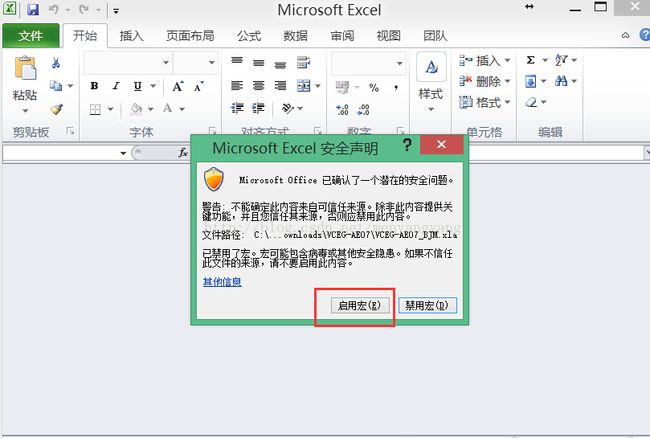Viewport: 650px width, 438px height.
Task: Toggle Bold formatting
Action: 95,86
